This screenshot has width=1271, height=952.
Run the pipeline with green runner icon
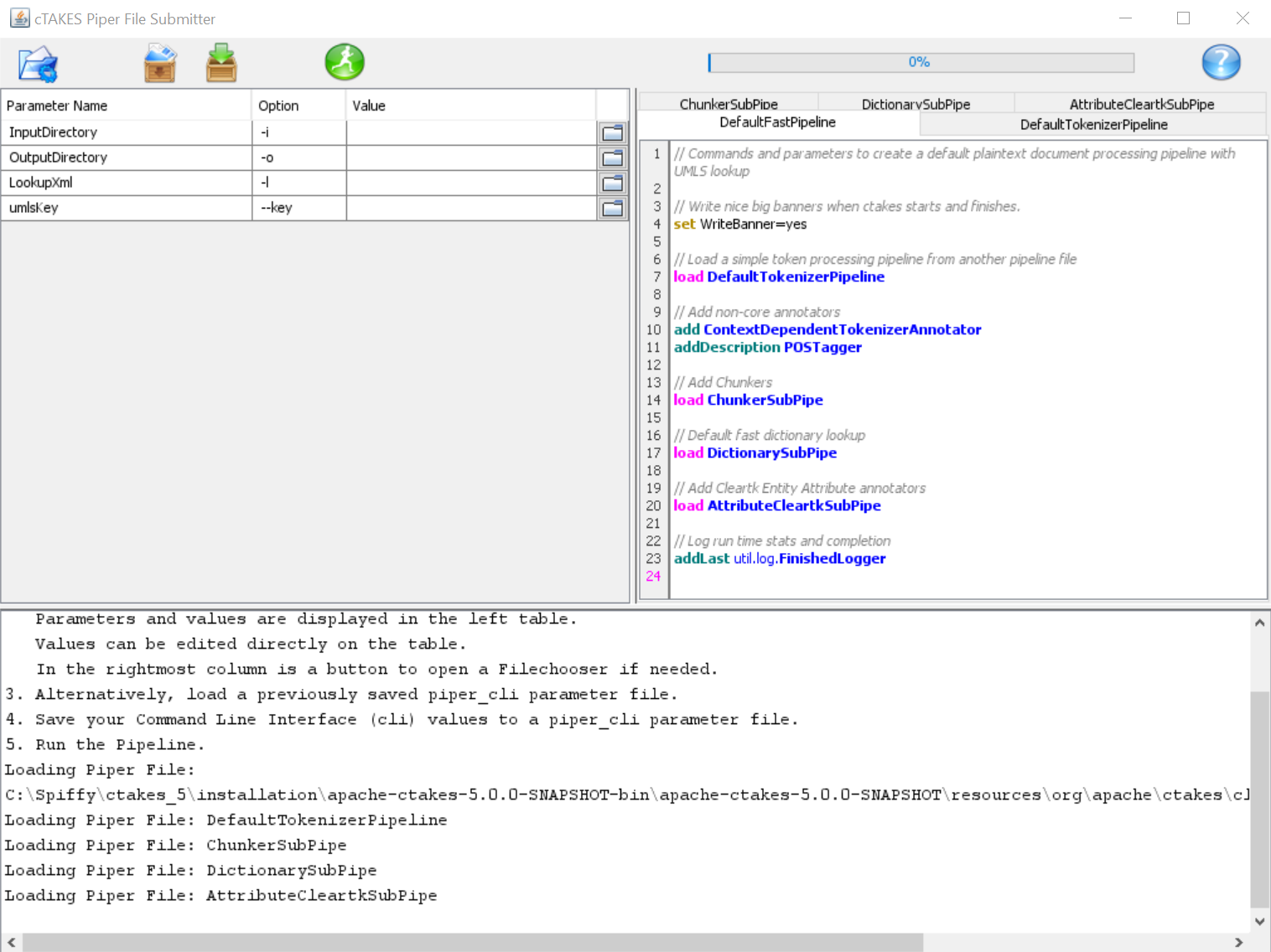(x=345, y=62)
